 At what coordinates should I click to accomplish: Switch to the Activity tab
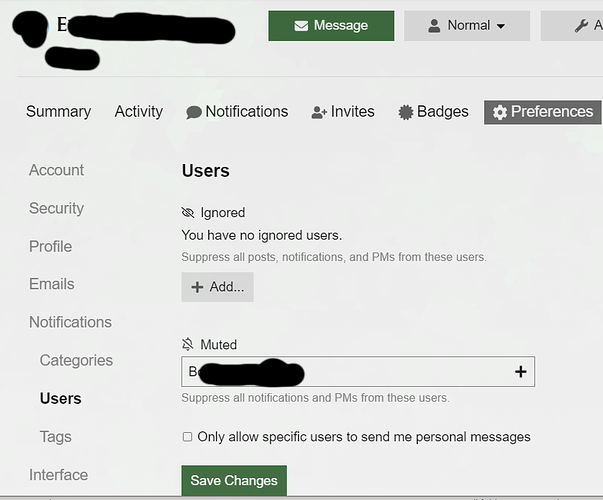(138, 112)
